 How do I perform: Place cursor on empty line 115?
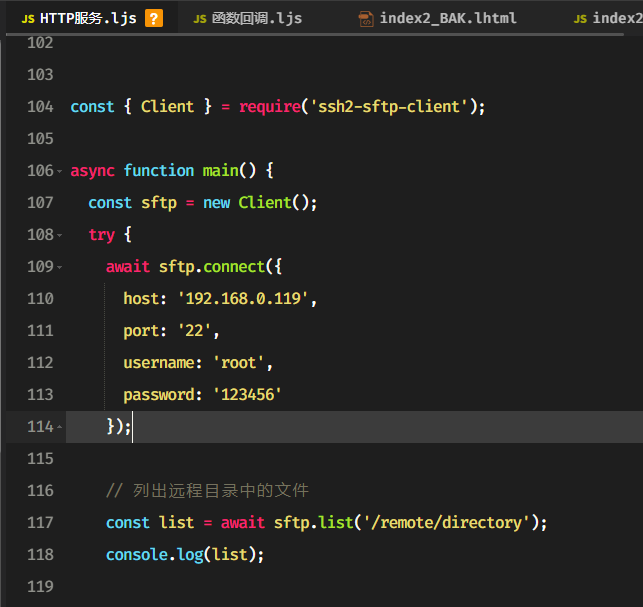353,459
